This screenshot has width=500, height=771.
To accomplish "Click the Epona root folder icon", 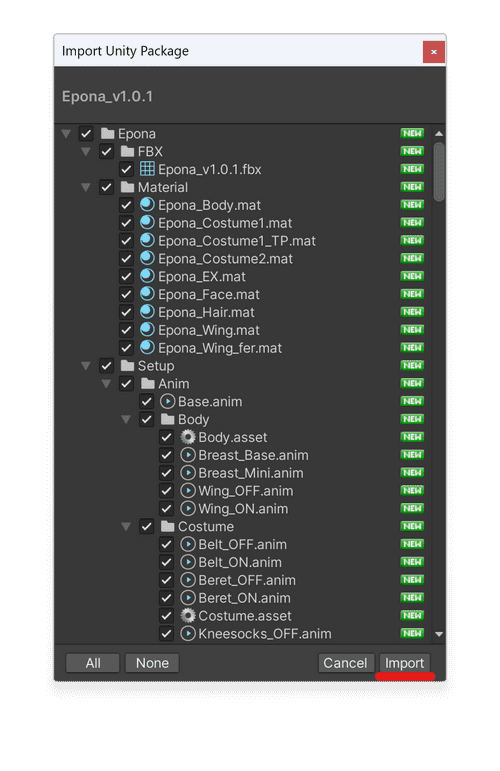I will pyautogui.click(x=107, y=134).
